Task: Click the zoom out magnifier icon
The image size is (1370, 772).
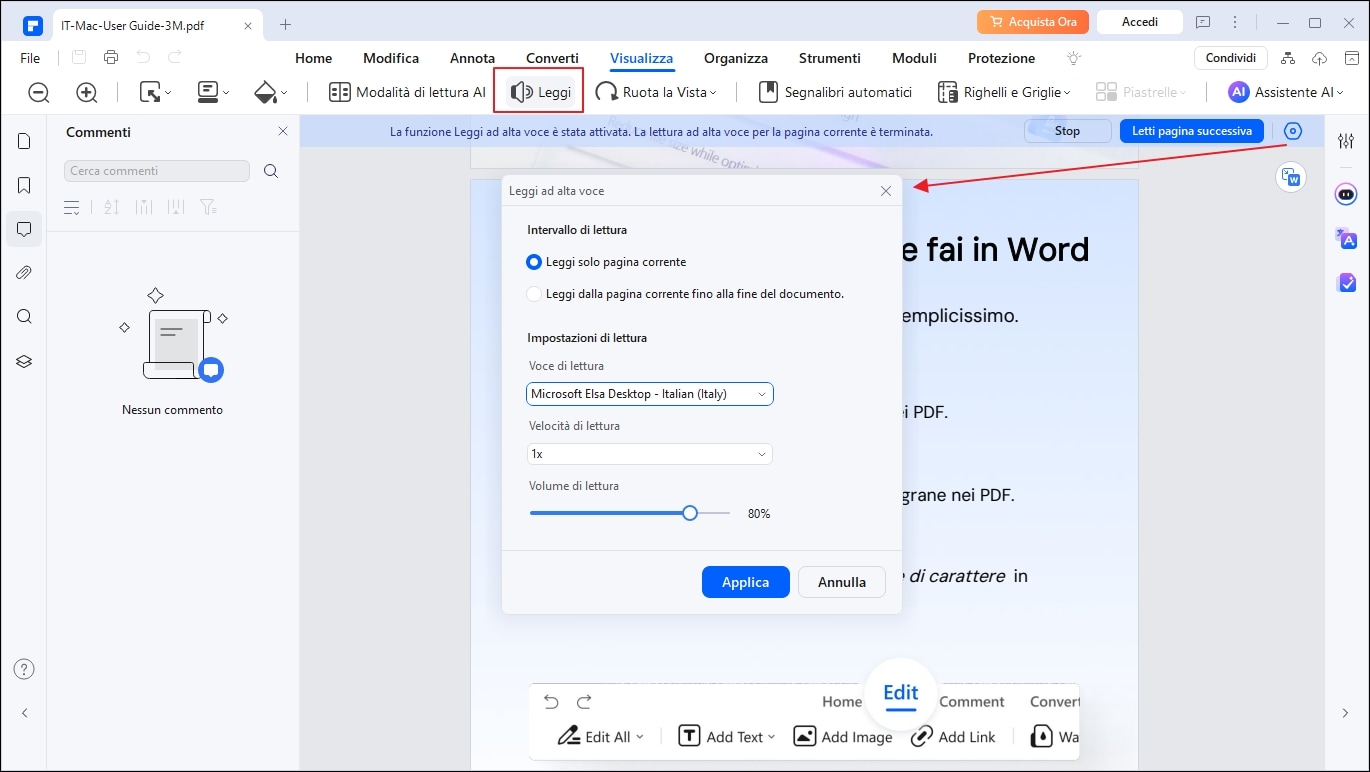Action: [x=39, y=93]
